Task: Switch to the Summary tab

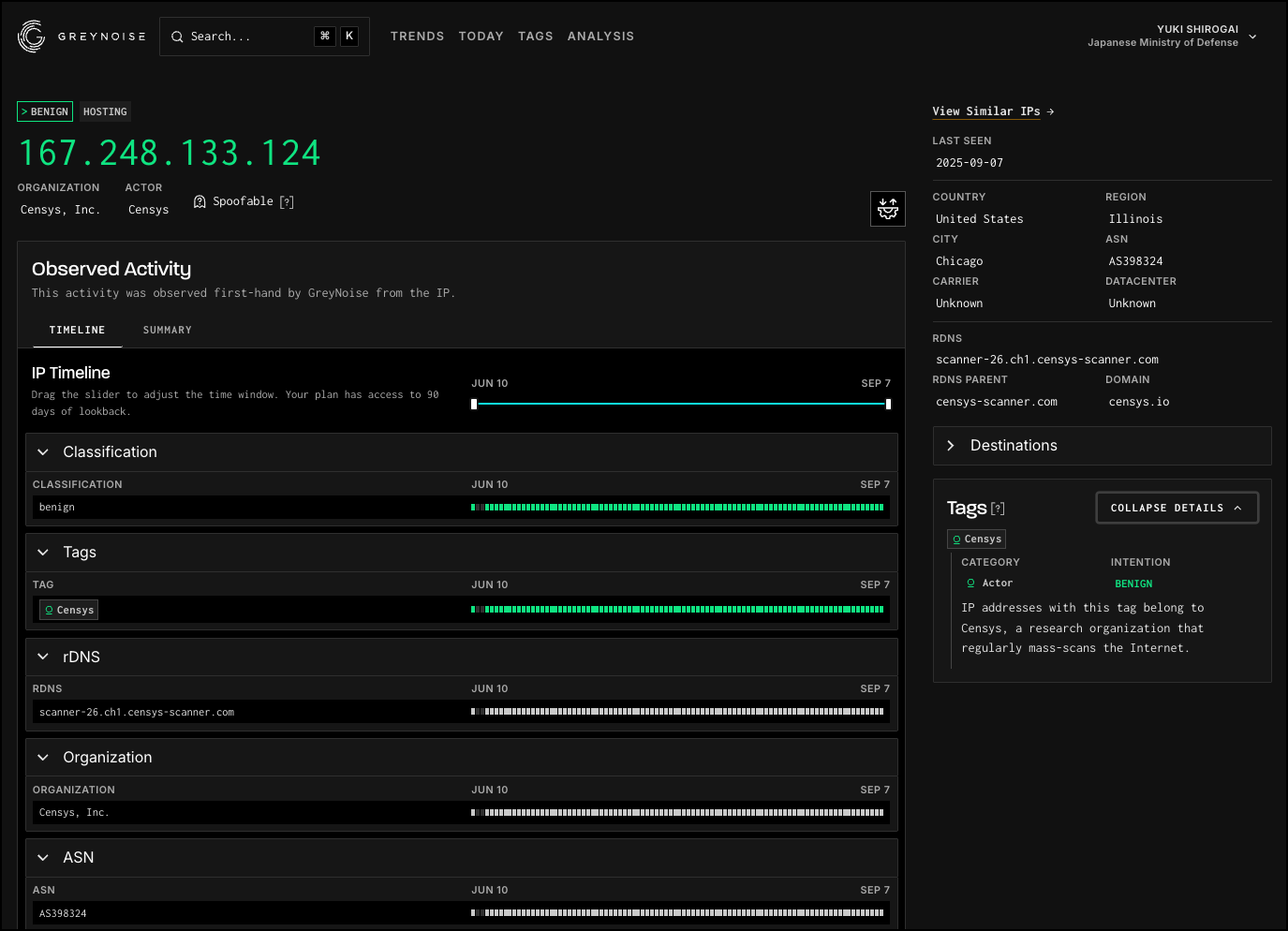Action: coord(167,330)
